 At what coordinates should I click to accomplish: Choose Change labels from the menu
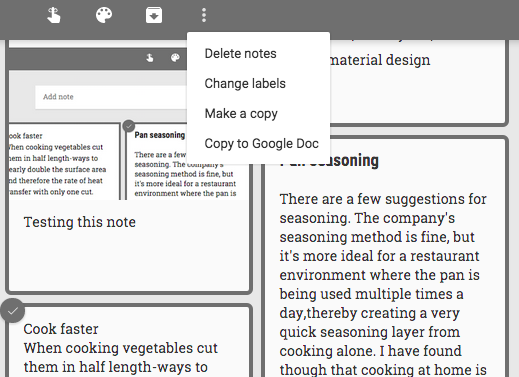[x=245, y=84]
